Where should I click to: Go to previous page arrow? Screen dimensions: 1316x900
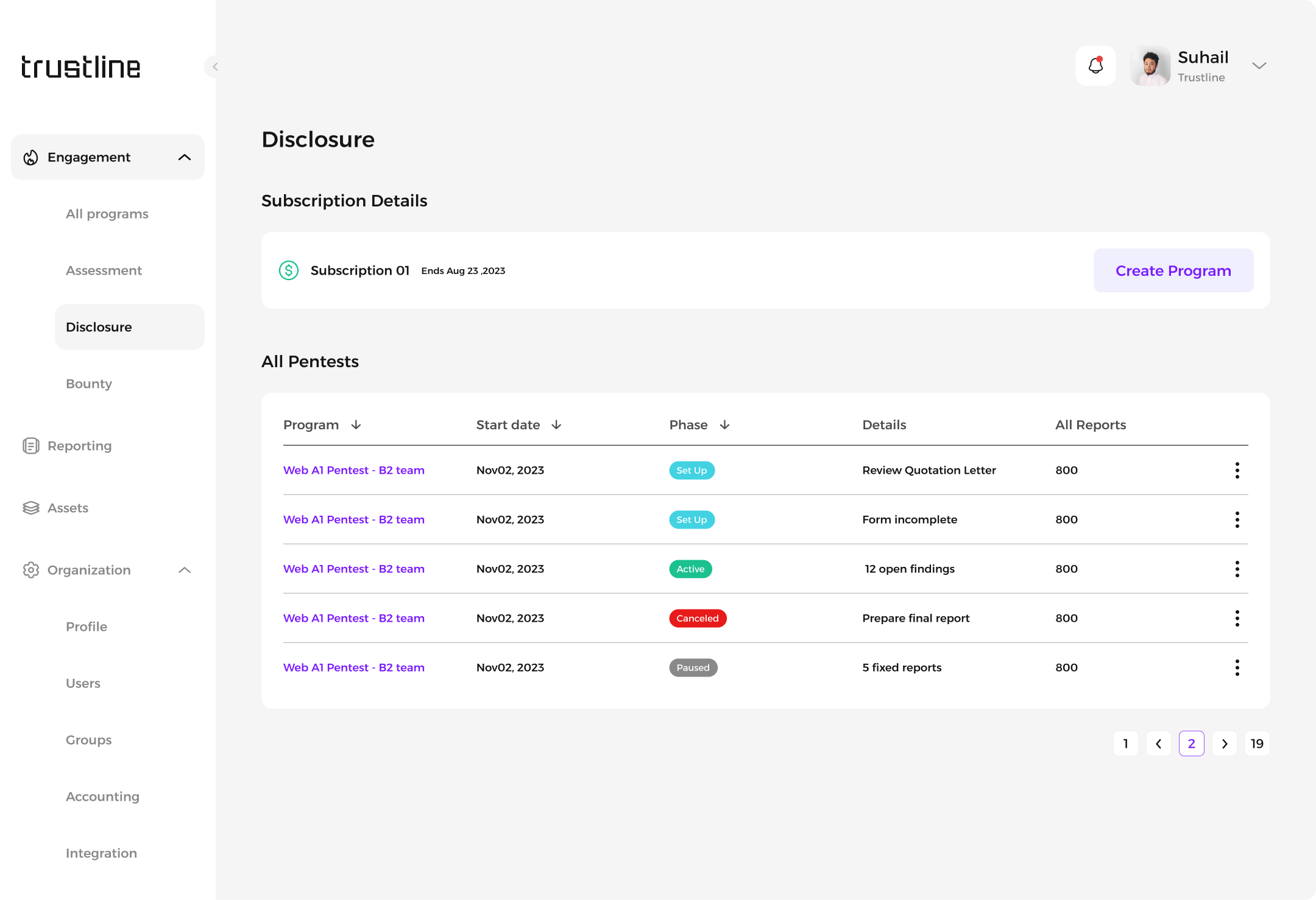tap(1159, 744)
